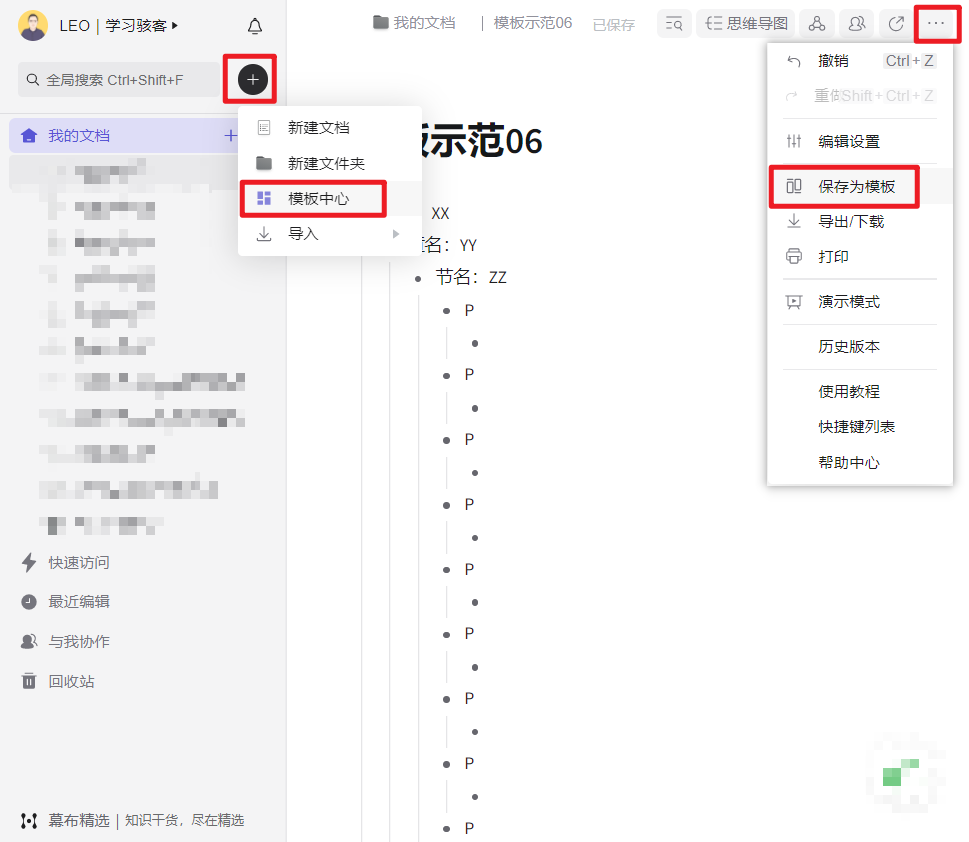
Task: Open 快捷键列表 from the more menu
Action: point(860,427)
